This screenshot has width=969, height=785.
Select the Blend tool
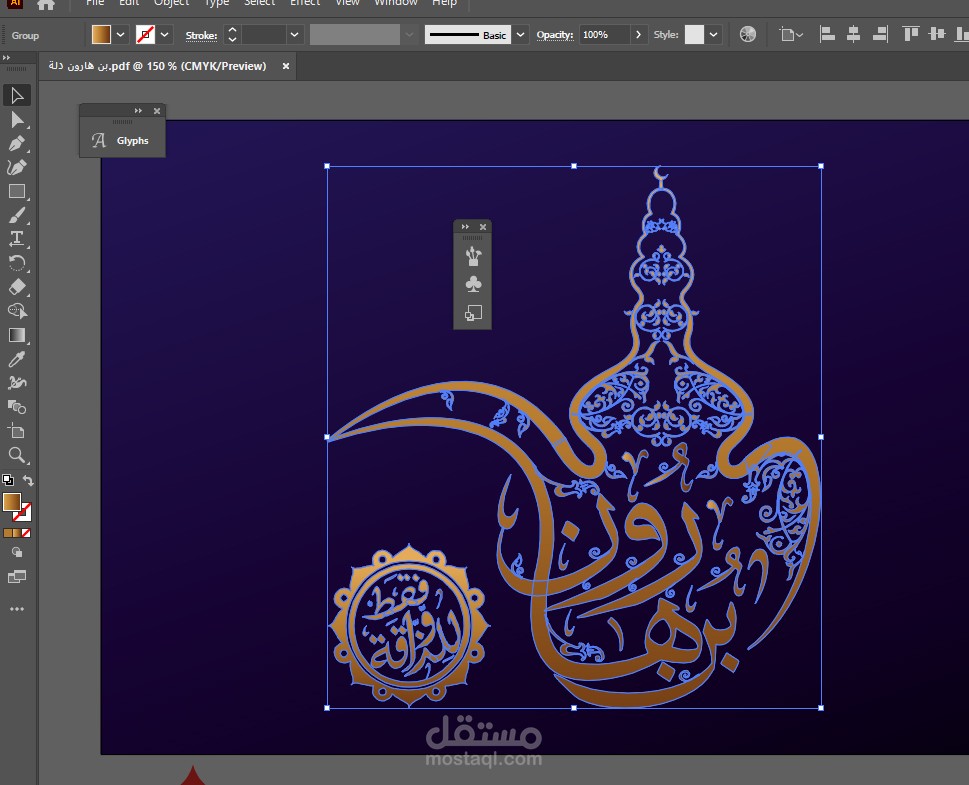pyautogui.click(x=17, y=407)
